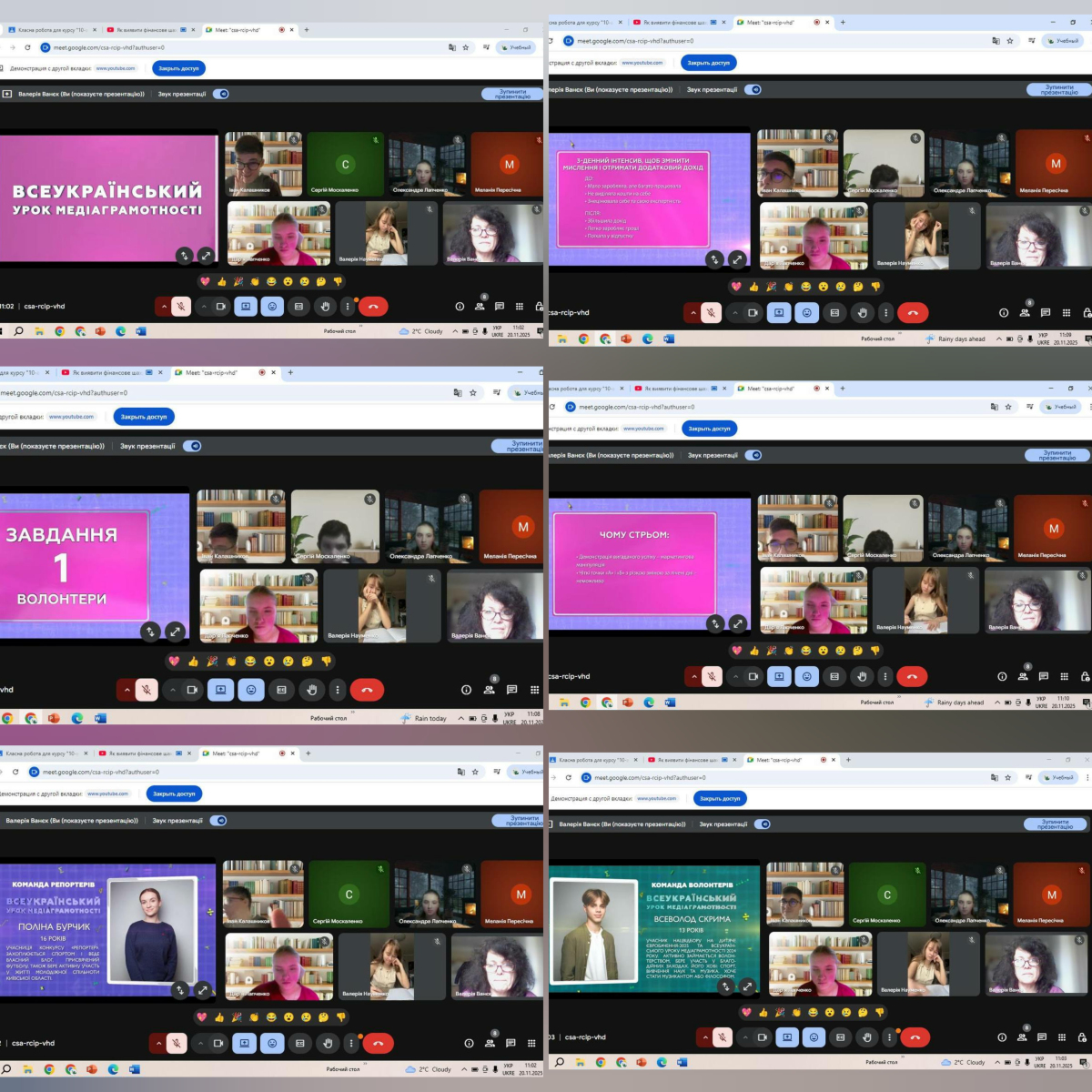Open meeting info in the ЧОМУ СТРЬОМ panel
The height and width of the screenshot is (1092, 1092).
(x=1002, y=676)
